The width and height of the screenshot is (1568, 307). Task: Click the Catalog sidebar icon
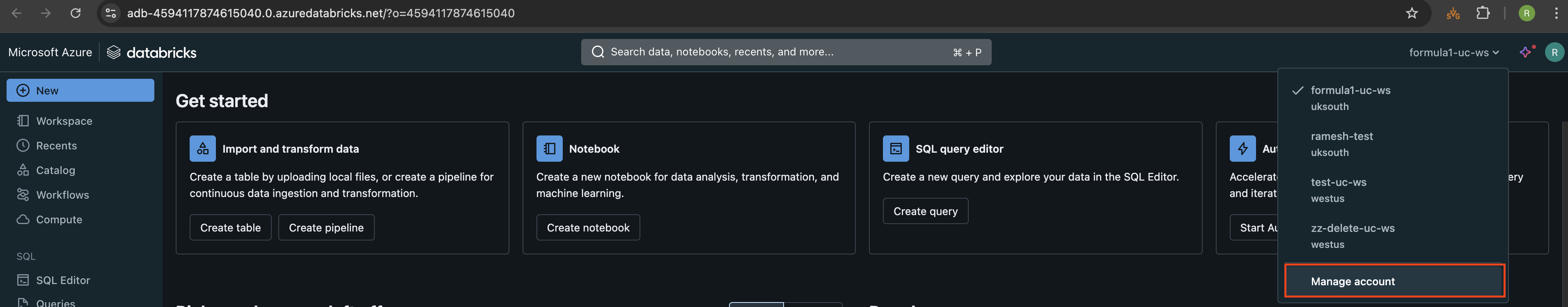coord(23,170)
